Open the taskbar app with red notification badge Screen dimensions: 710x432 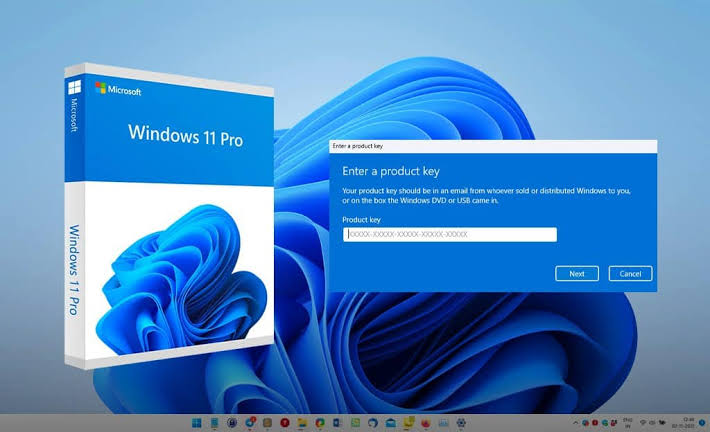tap(250, 422)
